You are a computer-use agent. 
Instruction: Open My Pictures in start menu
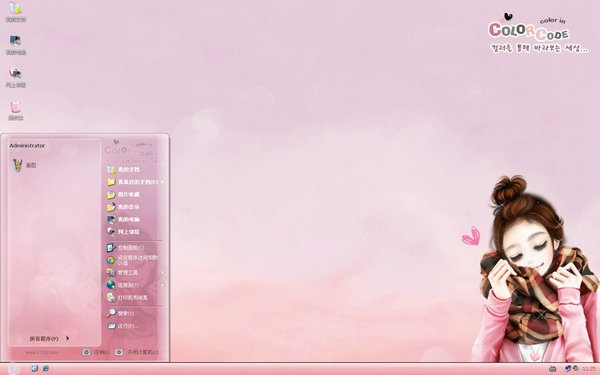(x=123, y=194)
